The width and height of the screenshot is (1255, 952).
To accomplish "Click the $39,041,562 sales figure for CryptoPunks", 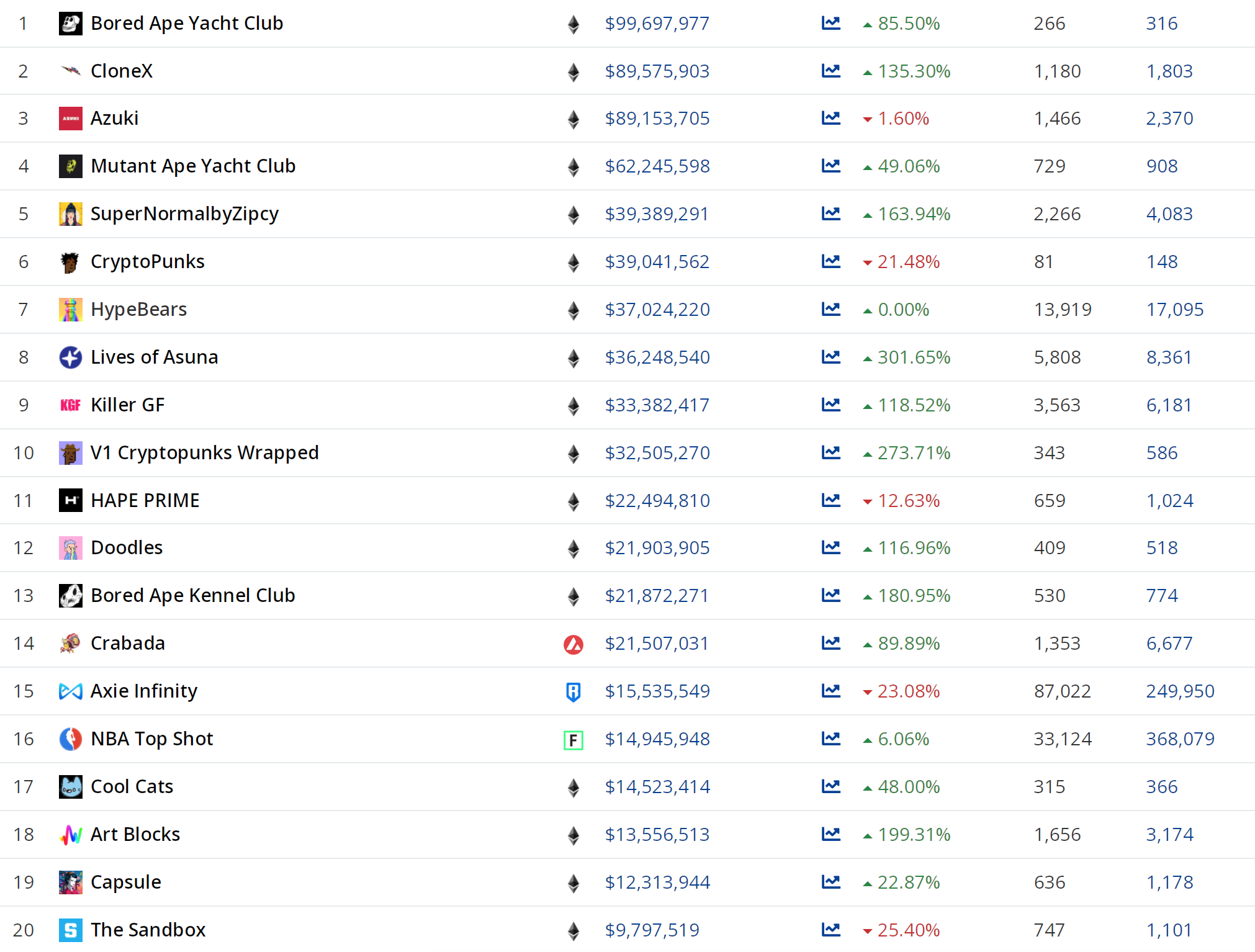I will pyautogui.click(x=657, y=262).
